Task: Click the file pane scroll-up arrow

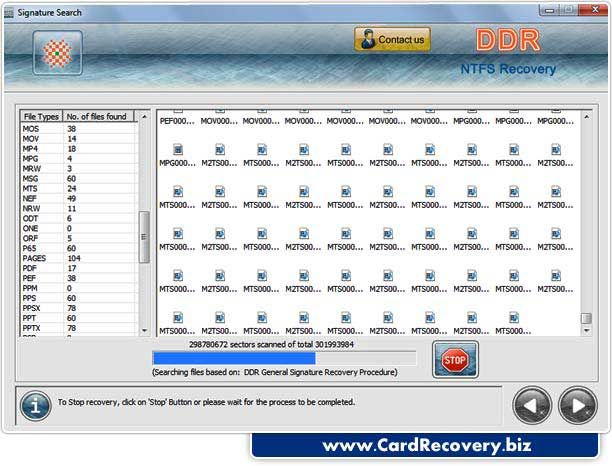Action: click(x=586, y=117)
